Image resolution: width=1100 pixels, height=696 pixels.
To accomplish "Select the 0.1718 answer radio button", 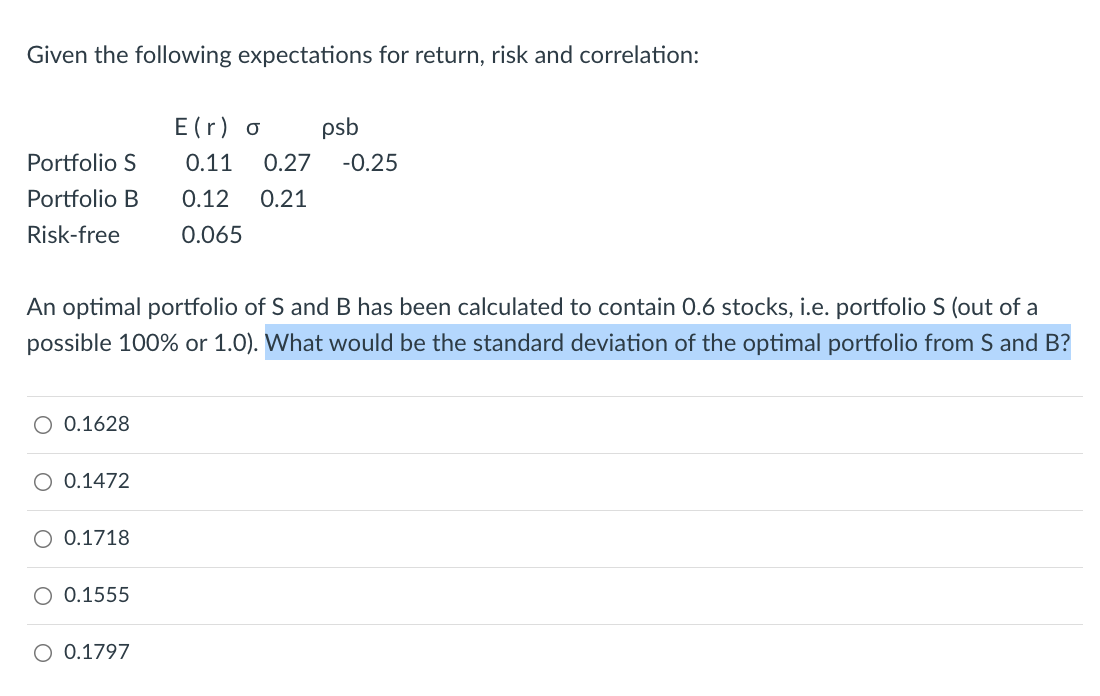I will [x=43, y=539].
